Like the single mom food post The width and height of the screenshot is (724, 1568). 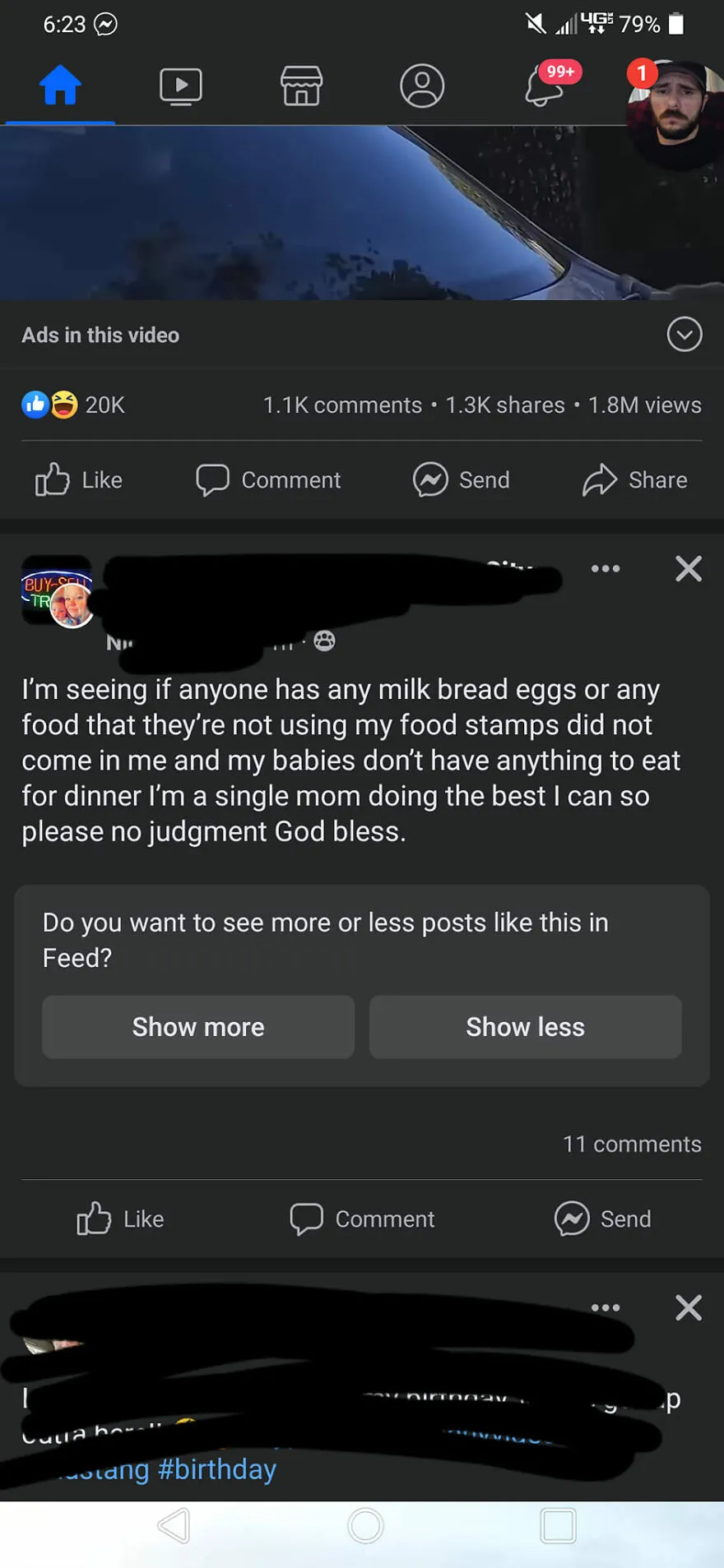pos(120,1219)
